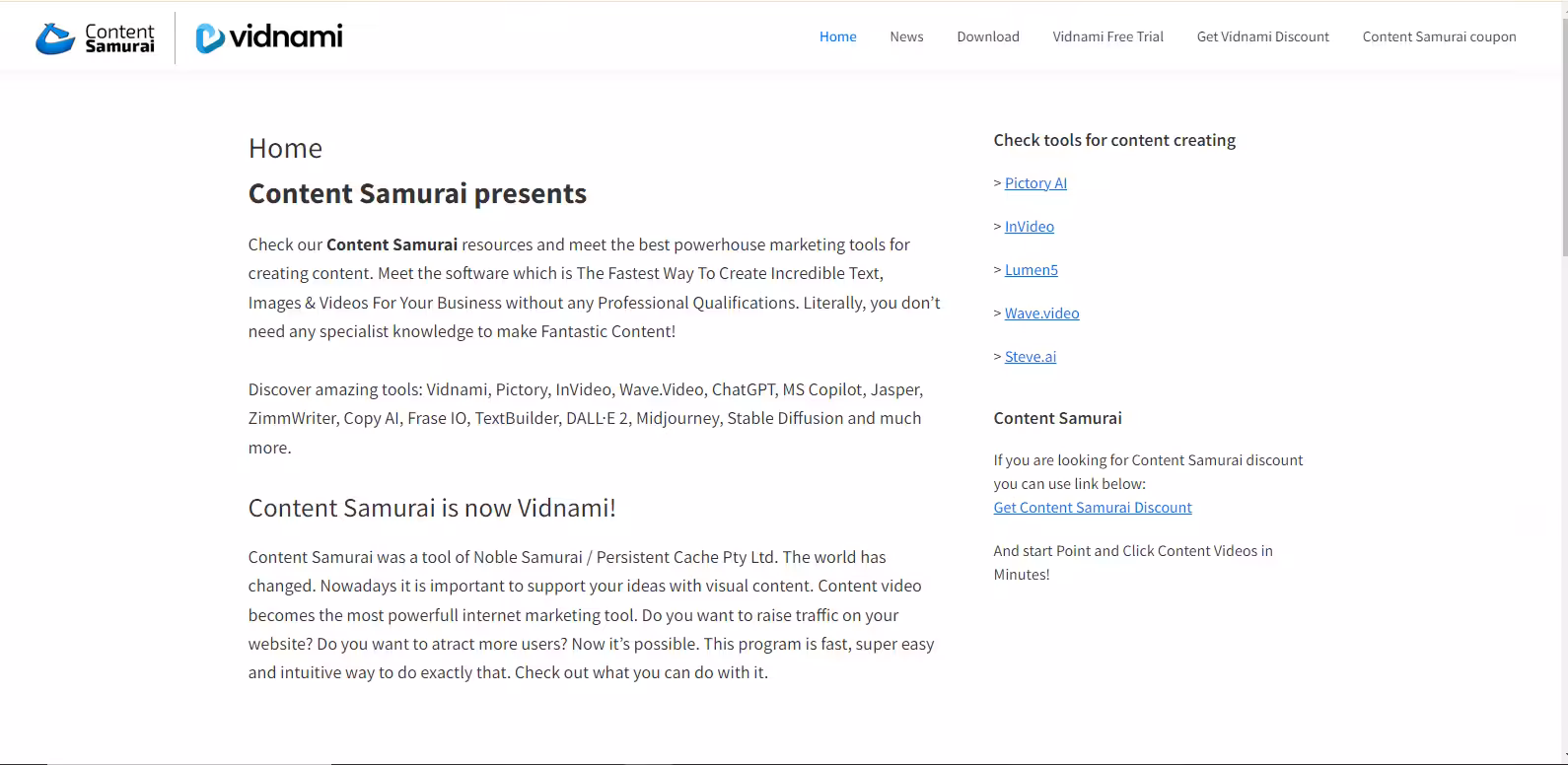Click 'Content Samurai is now Vidnami!' heading
Image resolution: width=1568 pixels, height=765 pixels.
click(x=432, y=508)
